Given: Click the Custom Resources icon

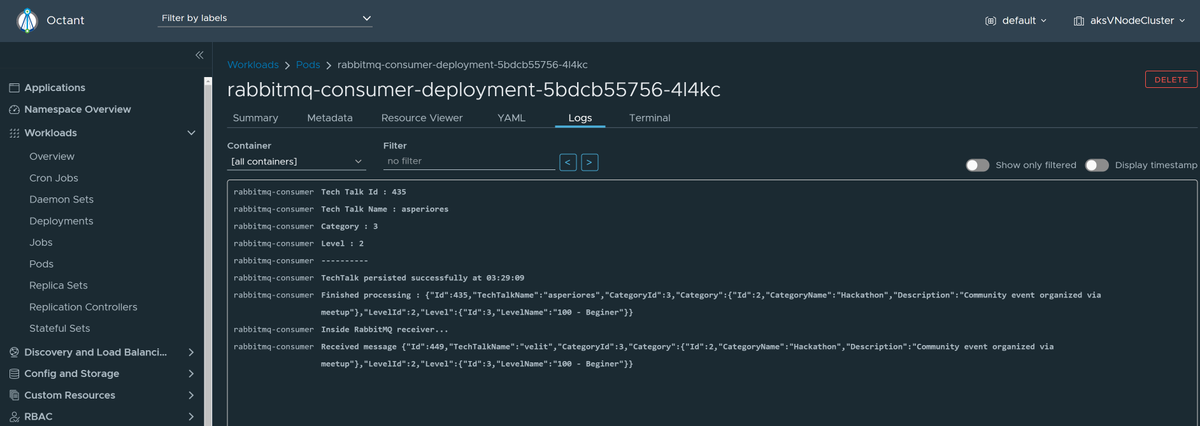Looking at the screenshot, I should coord(15,396).
